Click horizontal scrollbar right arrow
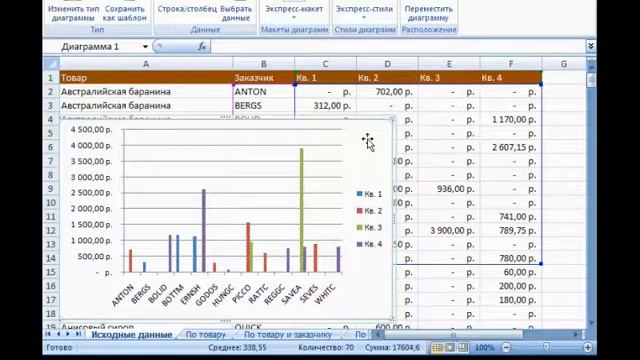Viewport: 640px width, 360px height. (576, 335)
